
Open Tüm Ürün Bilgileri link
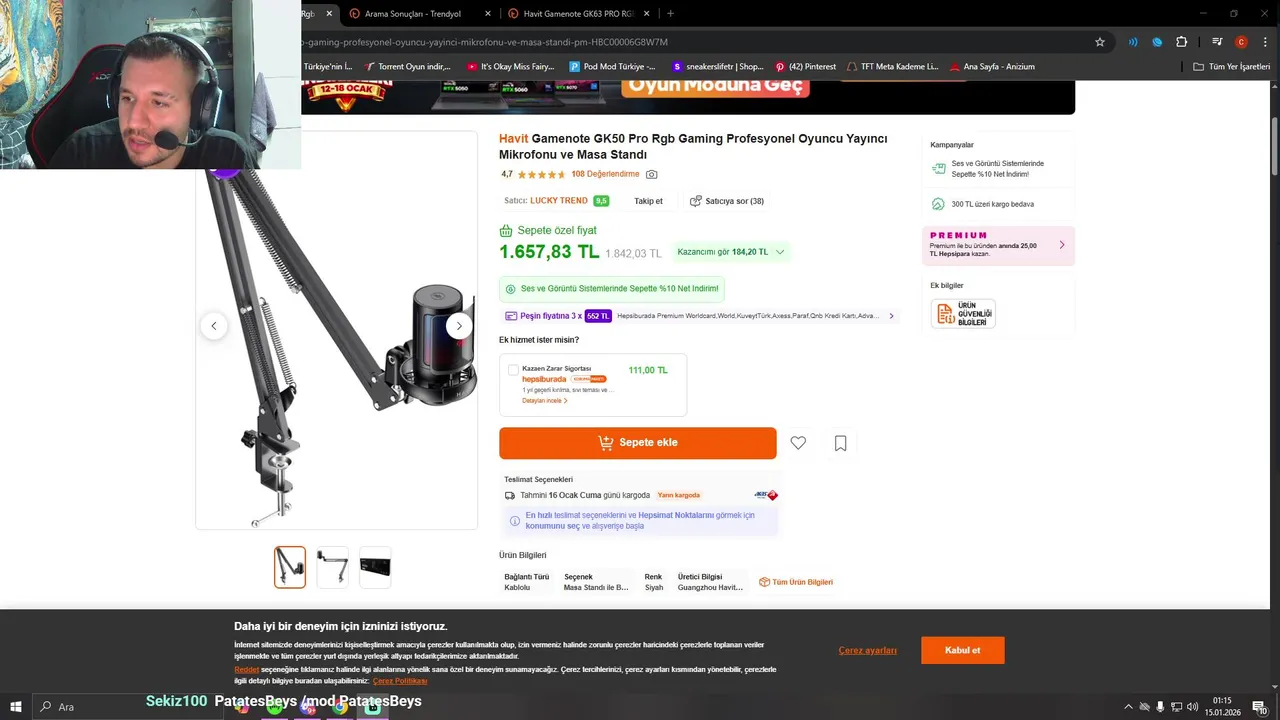coord(796,582)
